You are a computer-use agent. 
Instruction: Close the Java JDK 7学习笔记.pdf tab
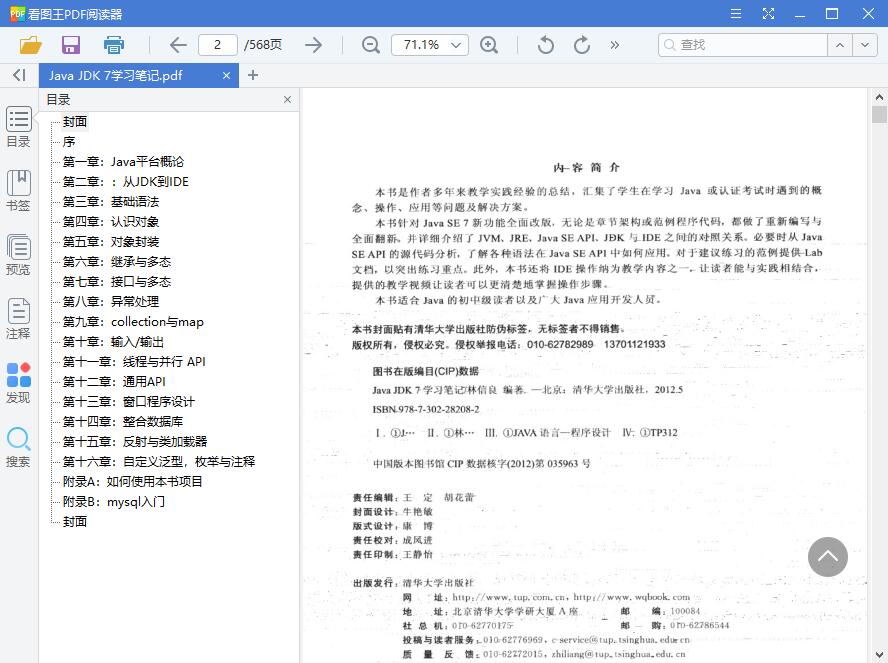(x=226, y=75)
